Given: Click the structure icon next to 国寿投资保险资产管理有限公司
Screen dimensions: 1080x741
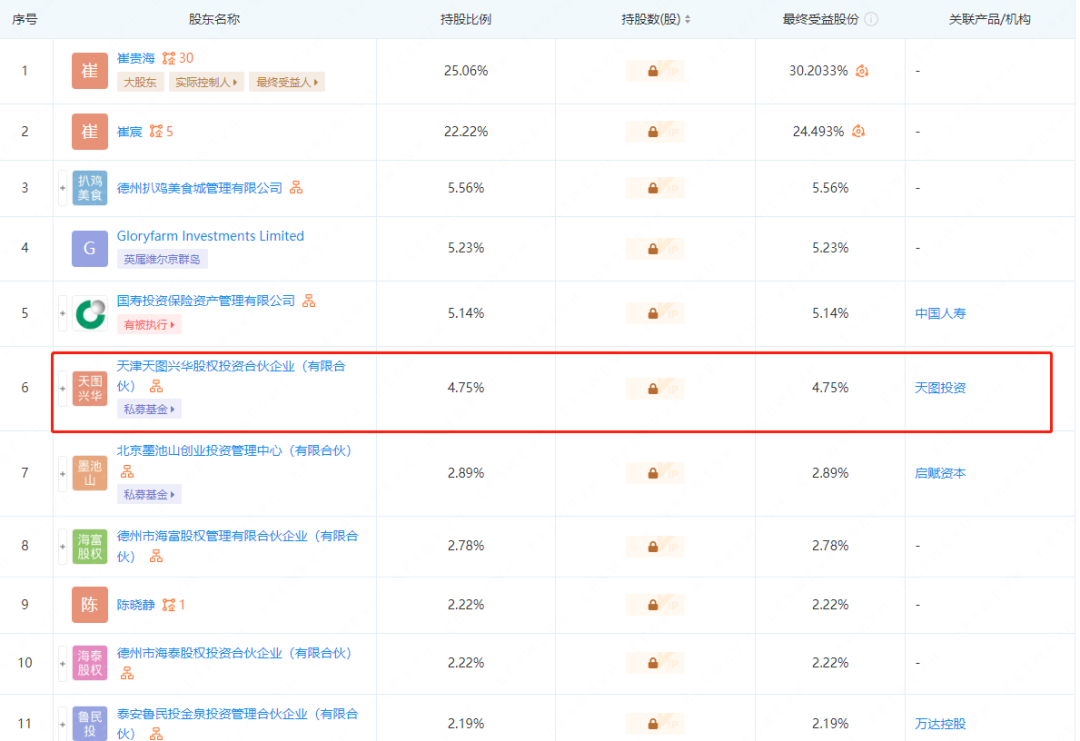Looking at the screenshot, I should pos(309,301).
